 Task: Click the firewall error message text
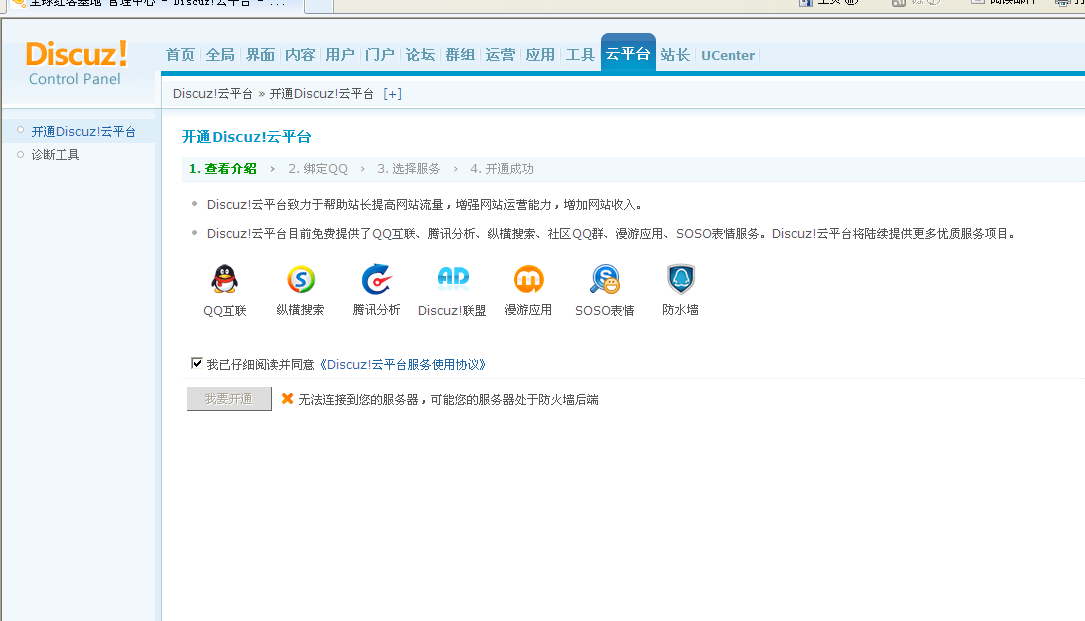click(x=448, y=399)
